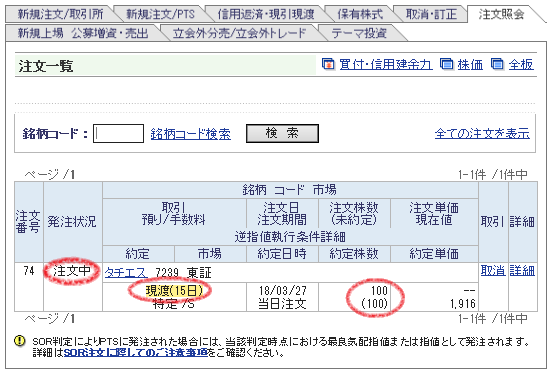Click the 注文中 status text

point(72,271)
